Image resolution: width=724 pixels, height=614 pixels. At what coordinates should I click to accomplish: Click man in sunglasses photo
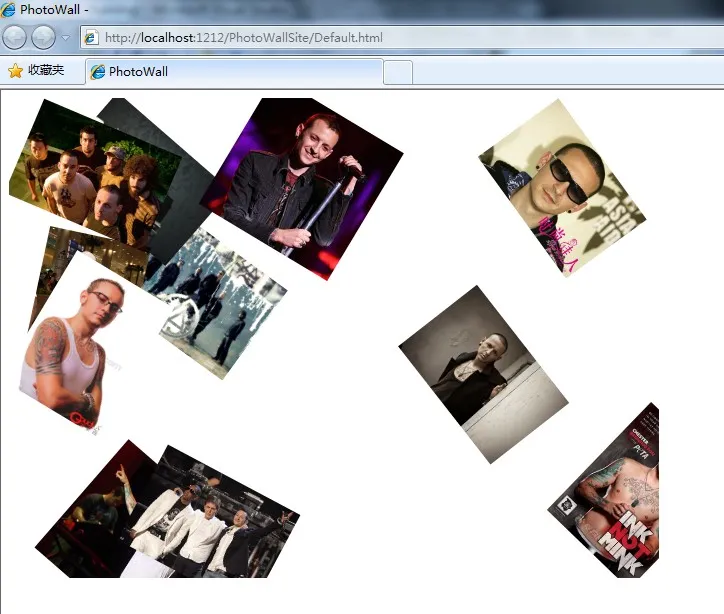click(x=562, y=187)
